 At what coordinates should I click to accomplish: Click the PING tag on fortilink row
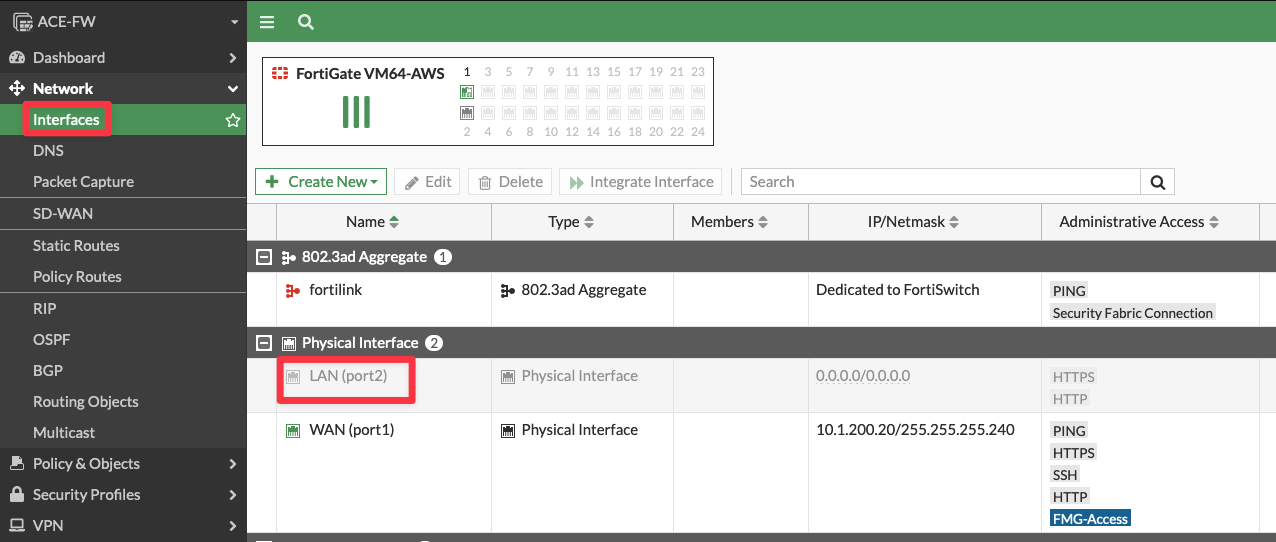[x=1069, y=291]
